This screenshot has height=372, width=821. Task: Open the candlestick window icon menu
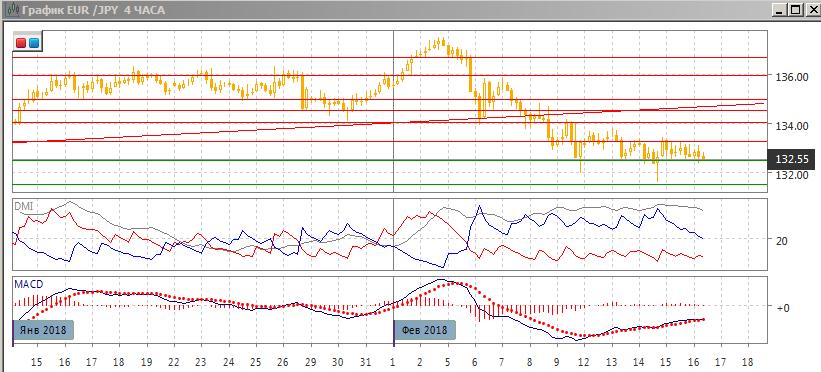(x=12, y=9)
